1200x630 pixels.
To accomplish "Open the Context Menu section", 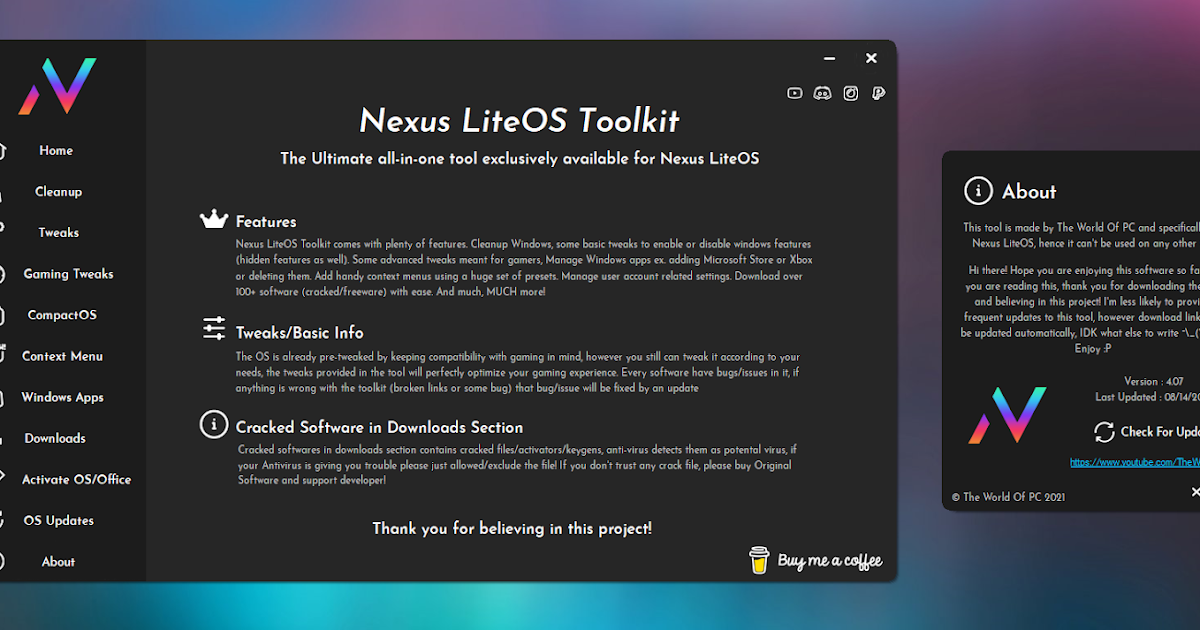I will [62, 355].
